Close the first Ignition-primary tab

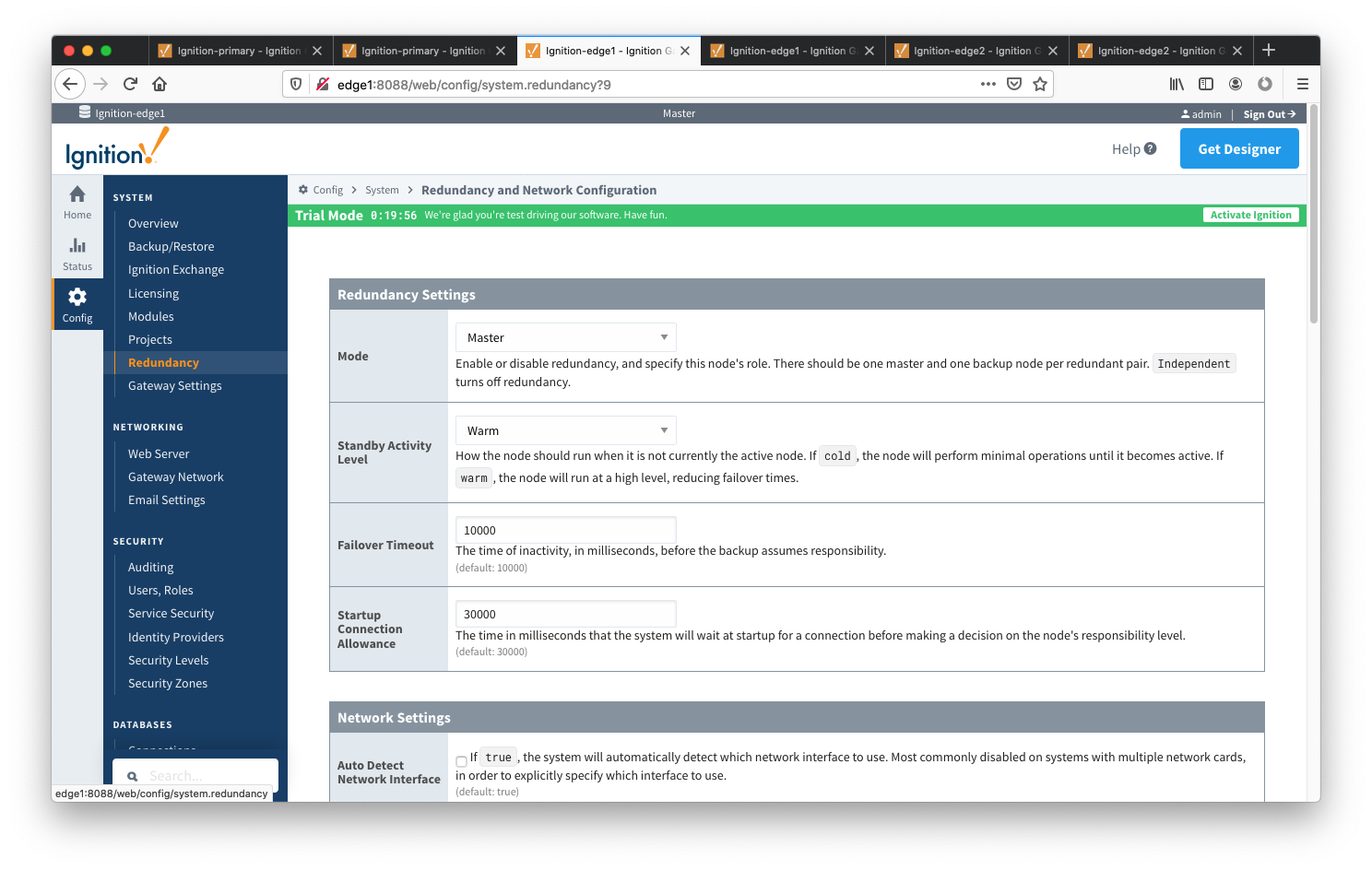click(317, 51)
